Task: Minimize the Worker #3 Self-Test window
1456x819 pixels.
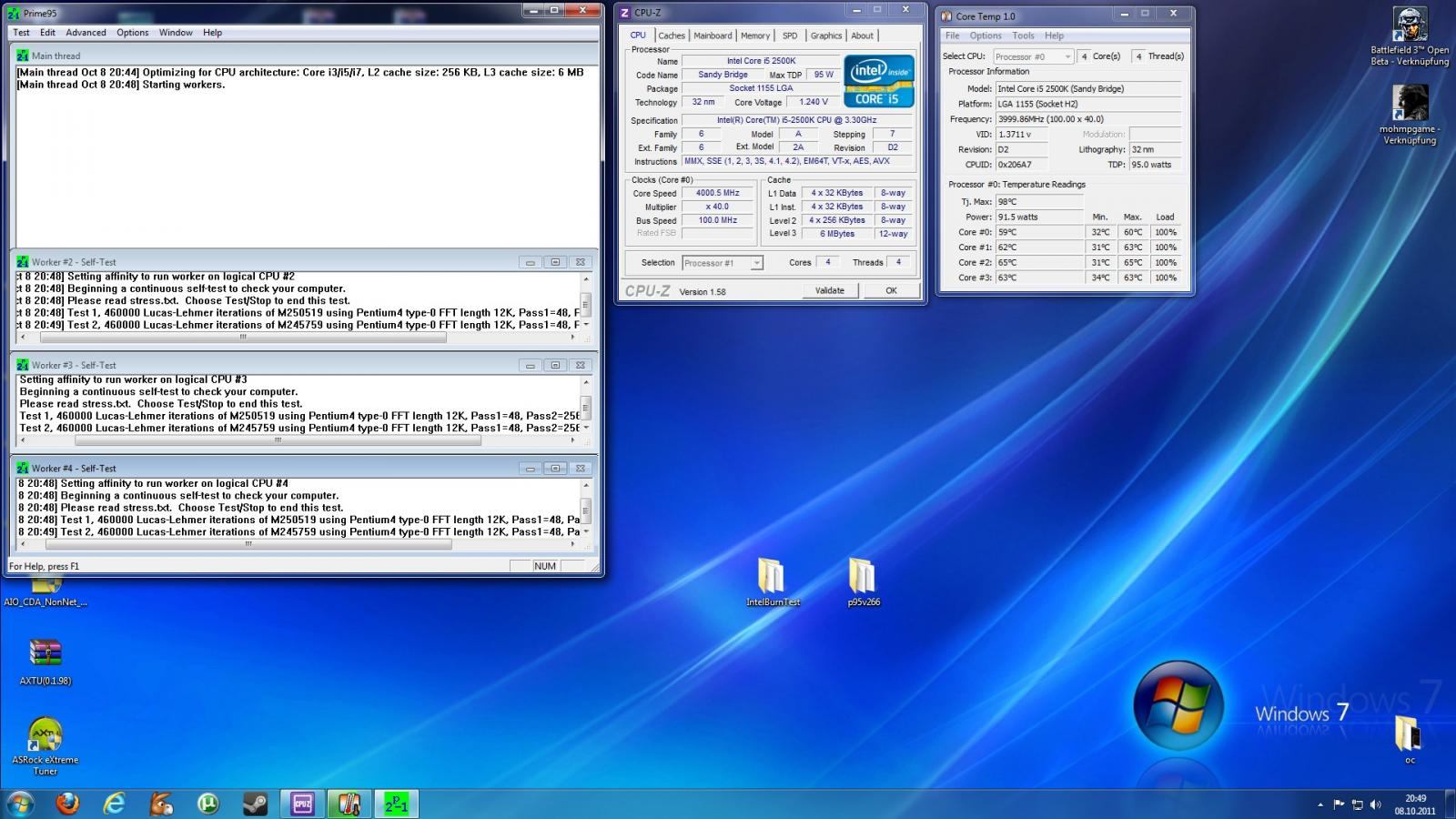Action: 530,365
